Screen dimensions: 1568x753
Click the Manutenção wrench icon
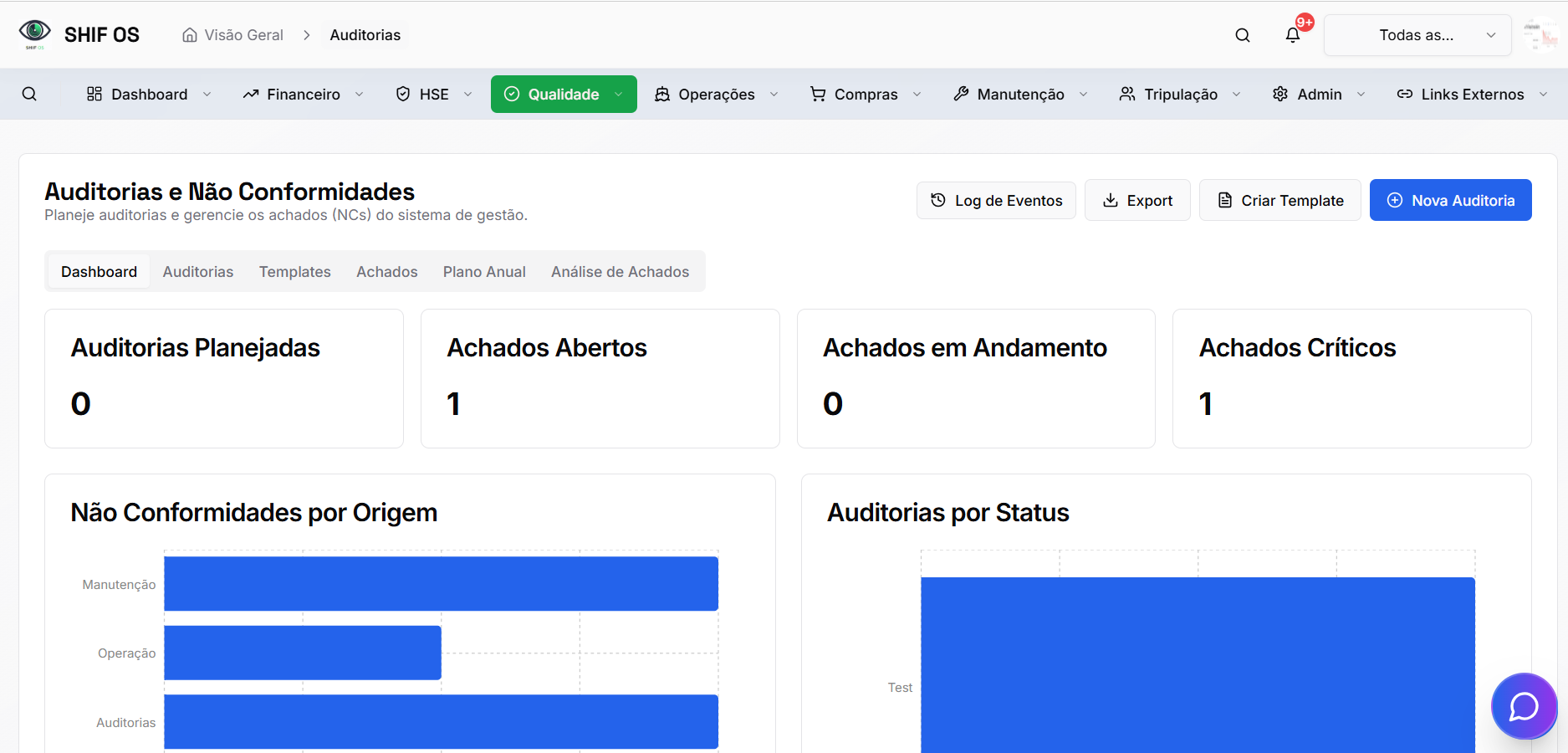(960, 94)
